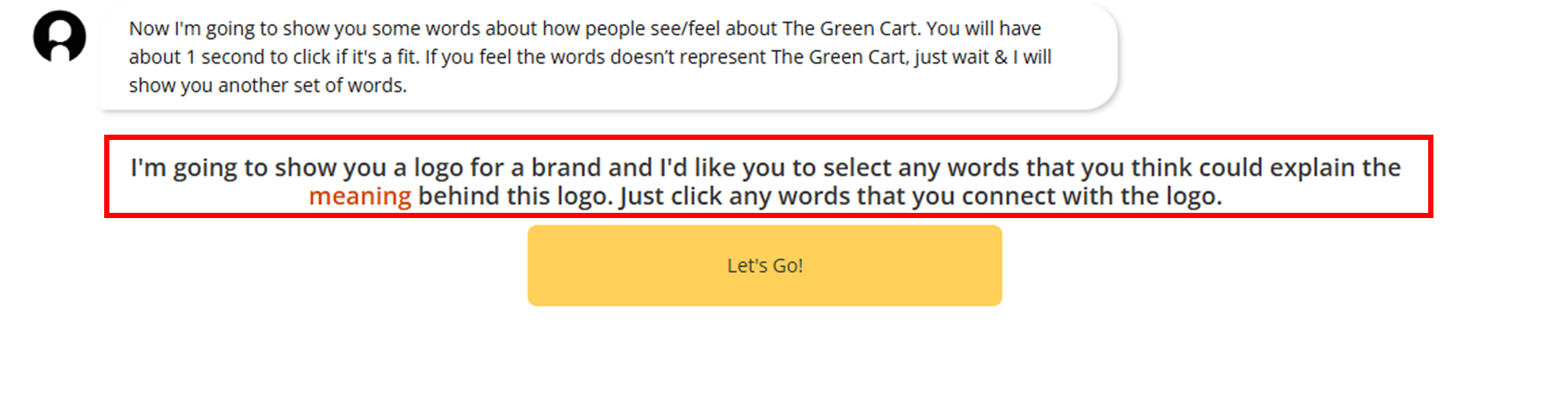
Task: Click the orange word "meaning"
Action: [x=359, y=196]
